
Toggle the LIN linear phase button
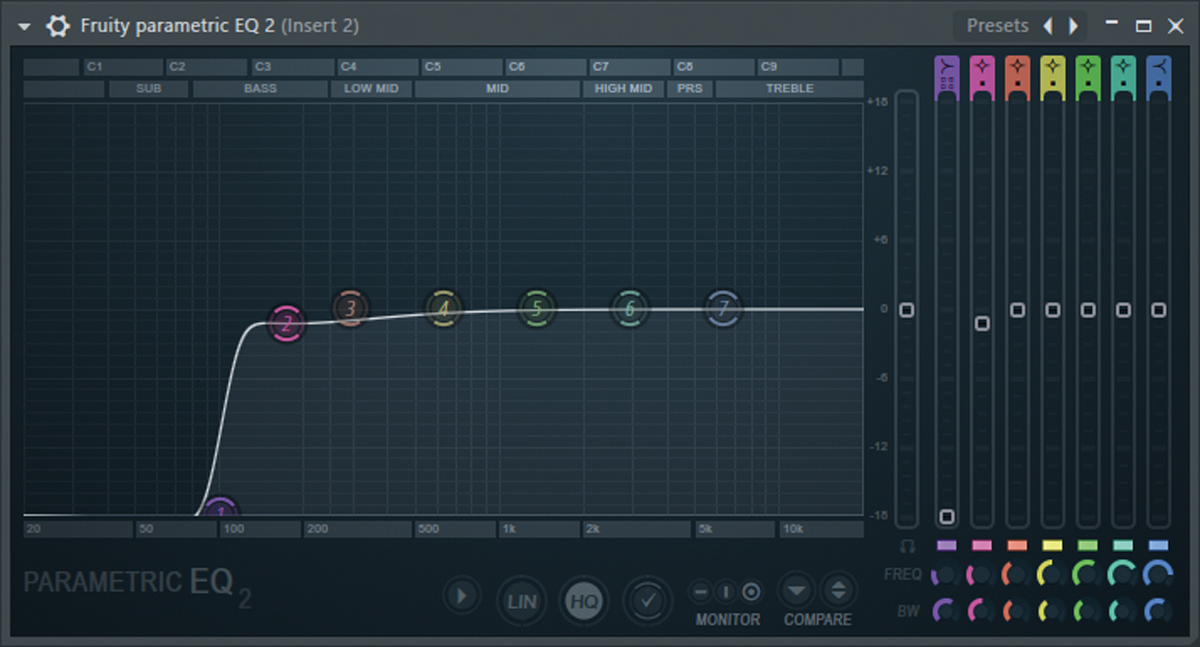coord(522,601)
